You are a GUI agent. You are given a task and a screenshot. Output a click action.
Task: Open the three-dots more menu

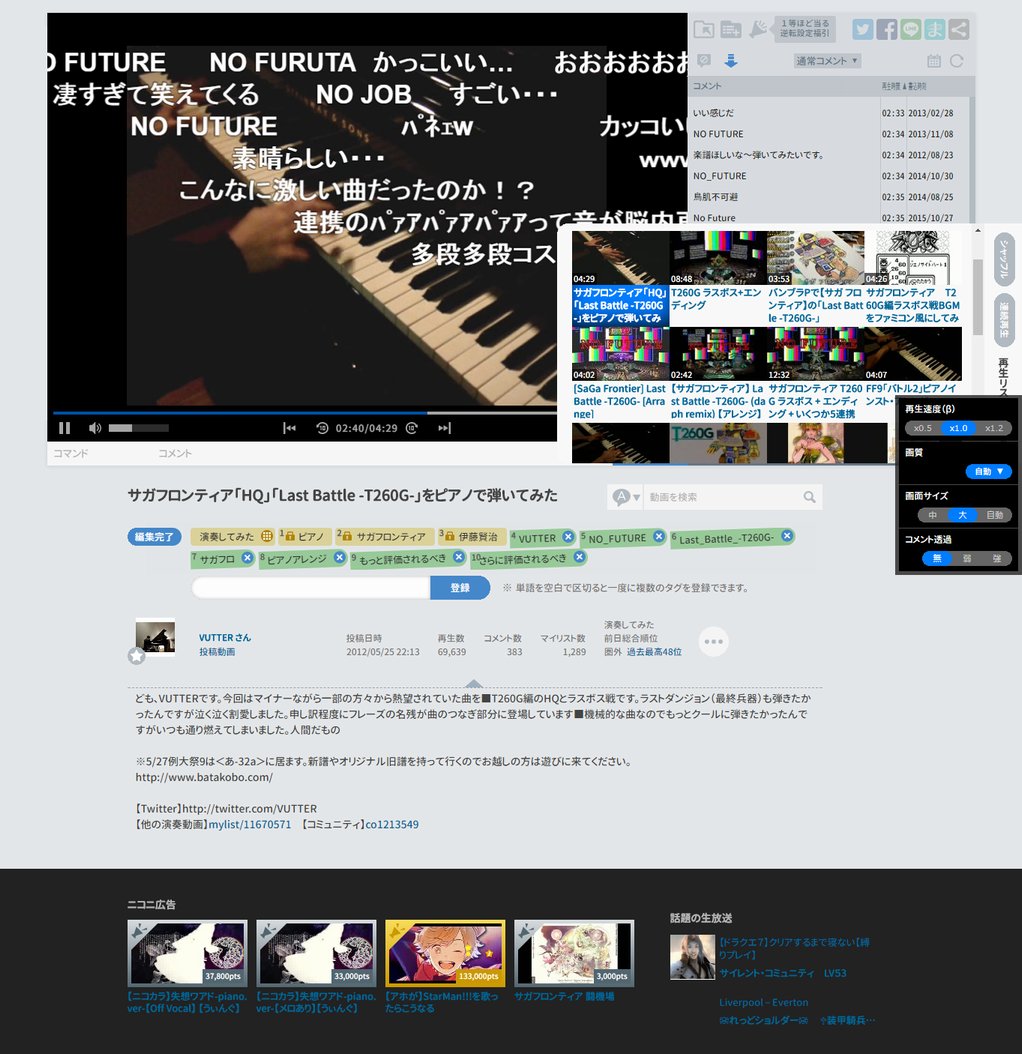point(713,641)
